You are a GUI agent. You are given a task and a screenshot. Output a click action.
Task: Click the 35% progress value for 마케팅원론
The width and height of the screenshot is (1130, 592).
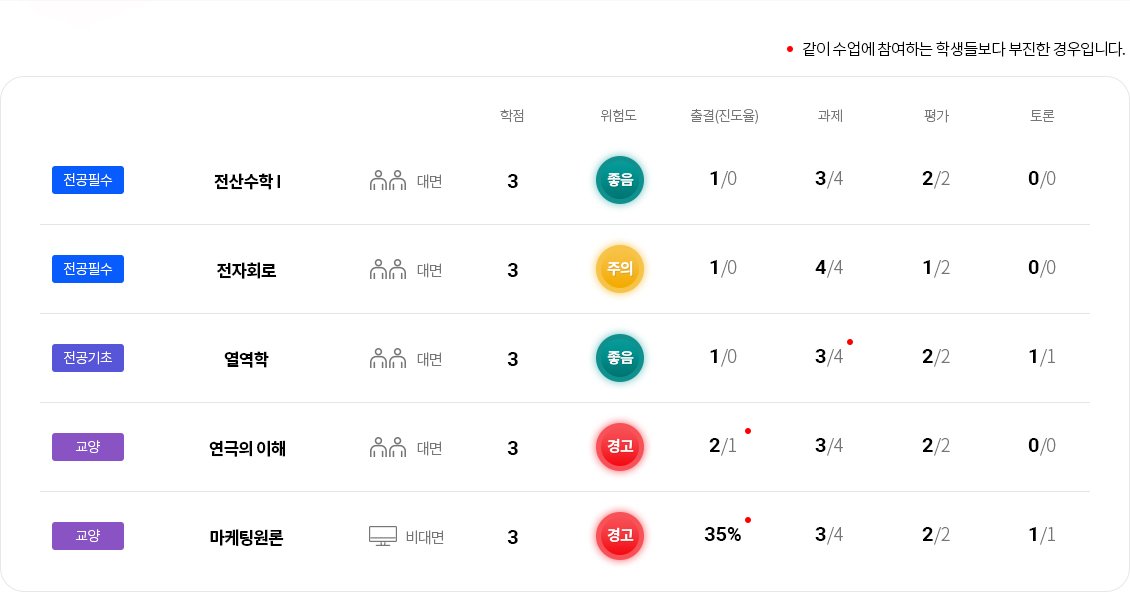tap(722, 534)
